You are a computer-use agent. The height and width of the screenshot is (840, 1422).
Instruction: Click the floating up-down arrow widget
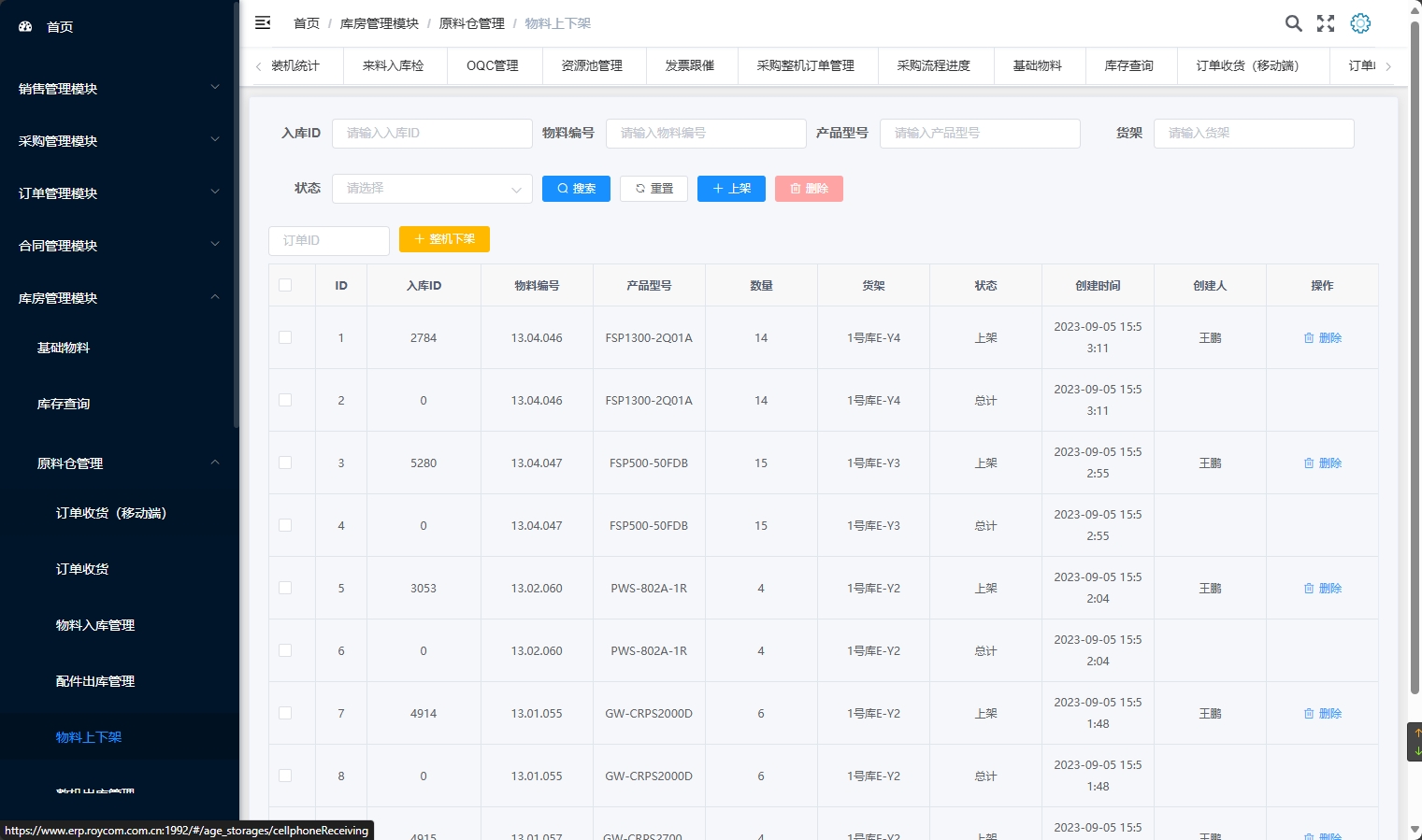pos(1415,742)
